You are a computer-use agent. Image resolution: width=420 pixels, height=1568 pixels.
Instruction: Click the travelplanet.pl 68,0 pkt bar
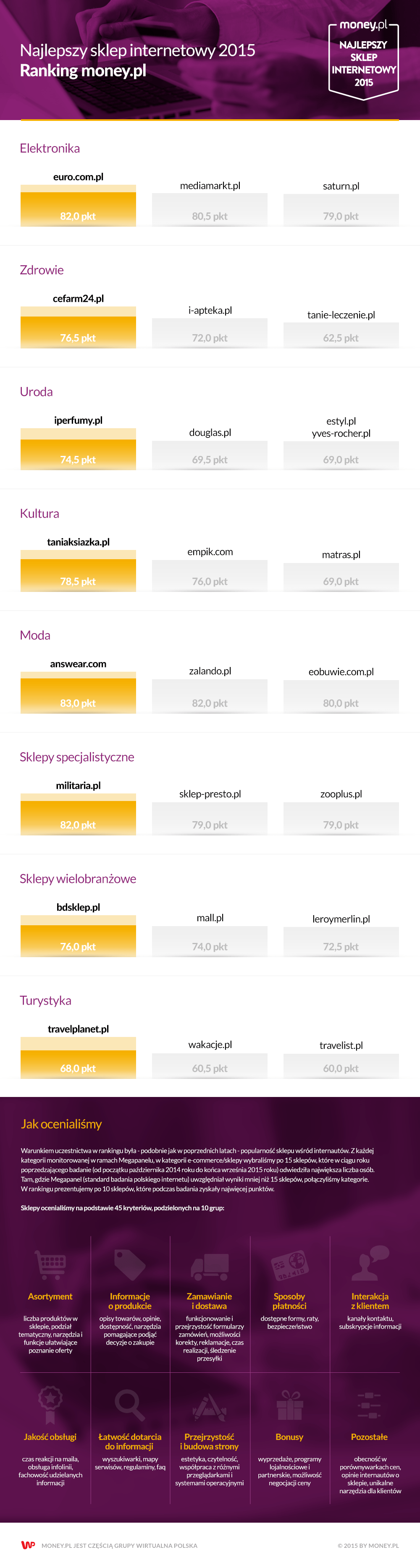(x=78, y=1058)
